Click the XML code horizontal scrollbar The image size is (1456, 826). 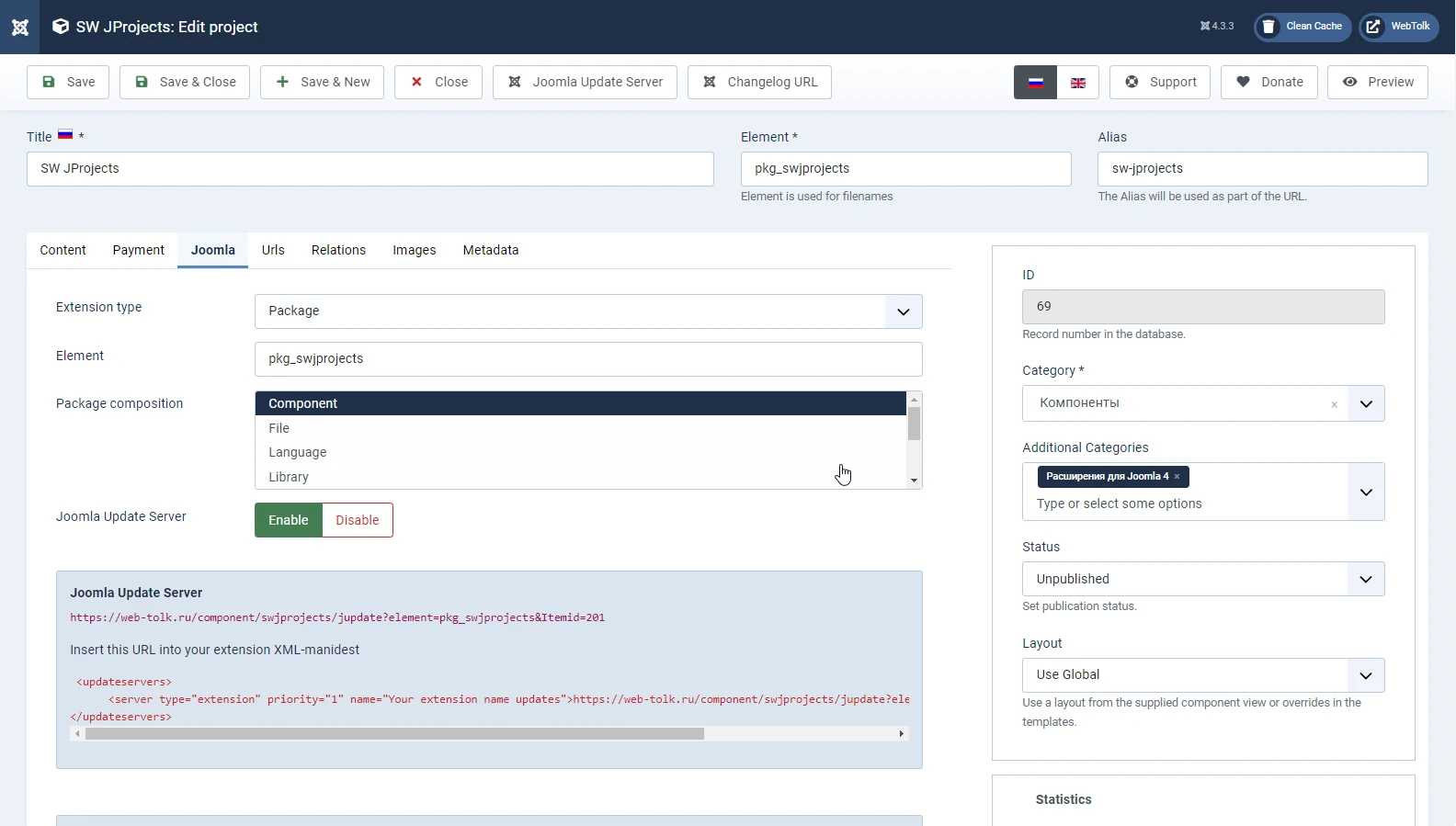(x=395, y=734)
